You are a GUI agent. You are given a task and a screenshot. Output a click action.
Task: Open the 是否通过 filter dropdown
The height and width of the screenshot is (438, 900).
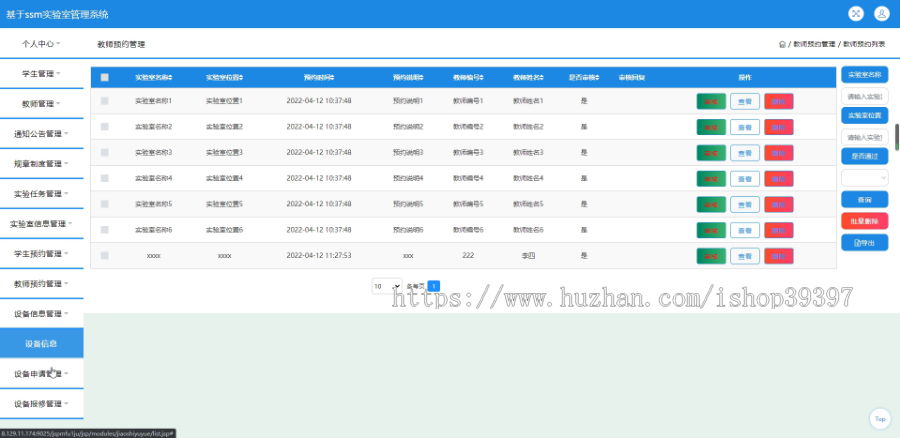(864, 178)
